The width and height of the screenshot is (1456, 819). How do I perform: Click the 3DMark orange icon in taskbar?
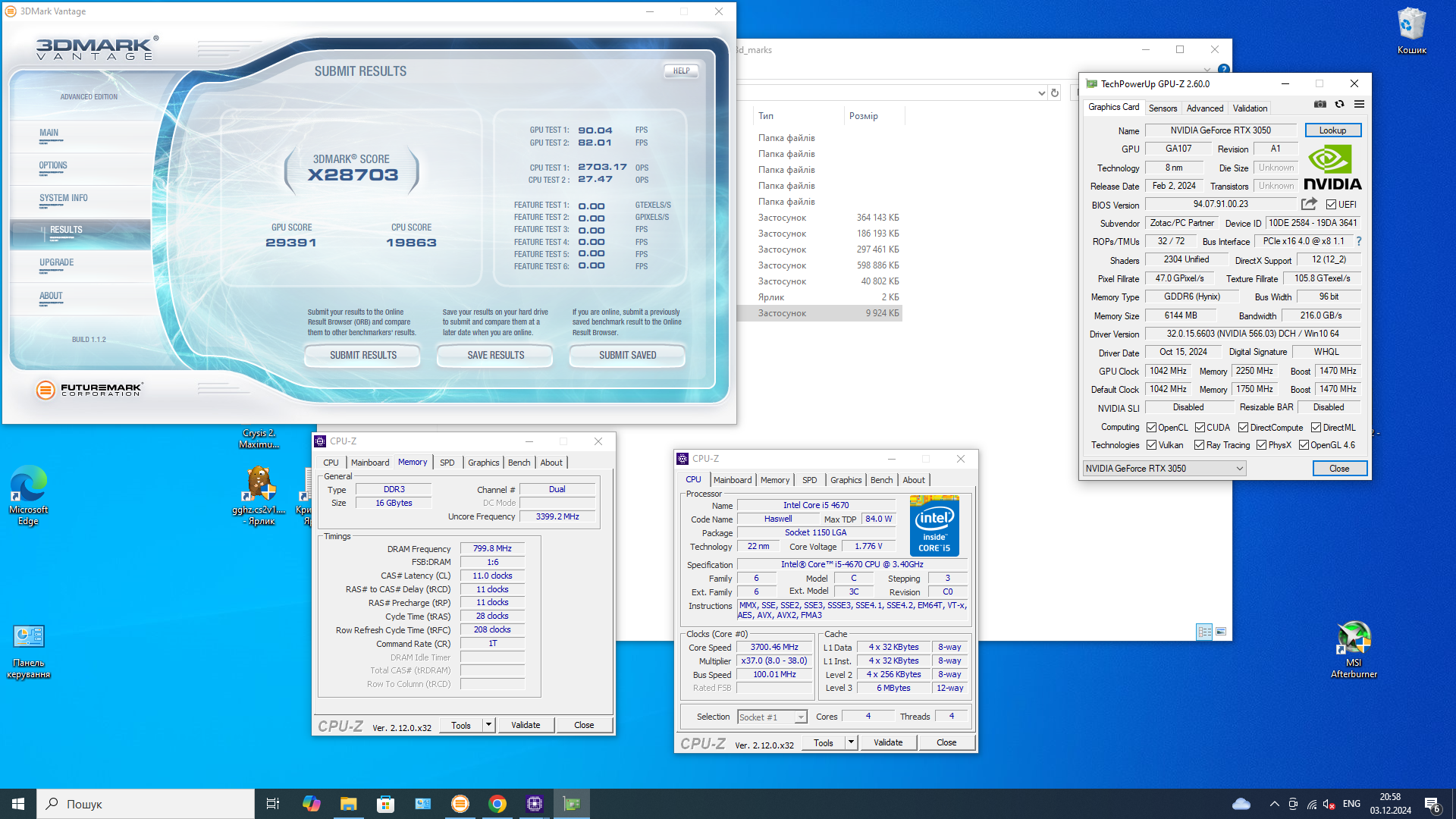pyautogui.click(x=460, y=804)
